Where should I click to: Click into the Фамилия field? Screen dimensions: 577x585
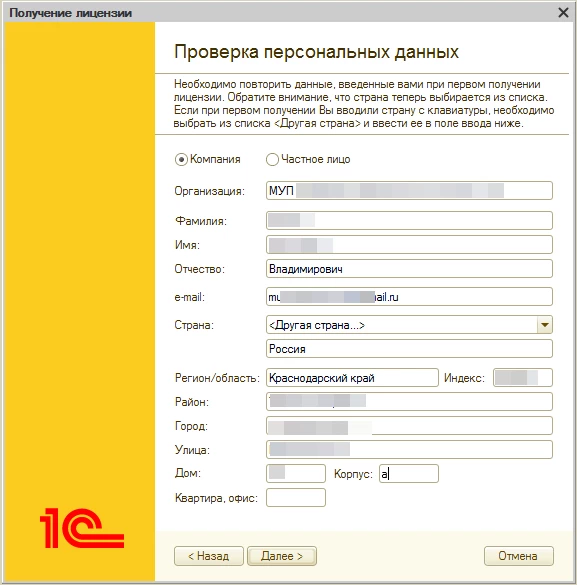point(409,220)
